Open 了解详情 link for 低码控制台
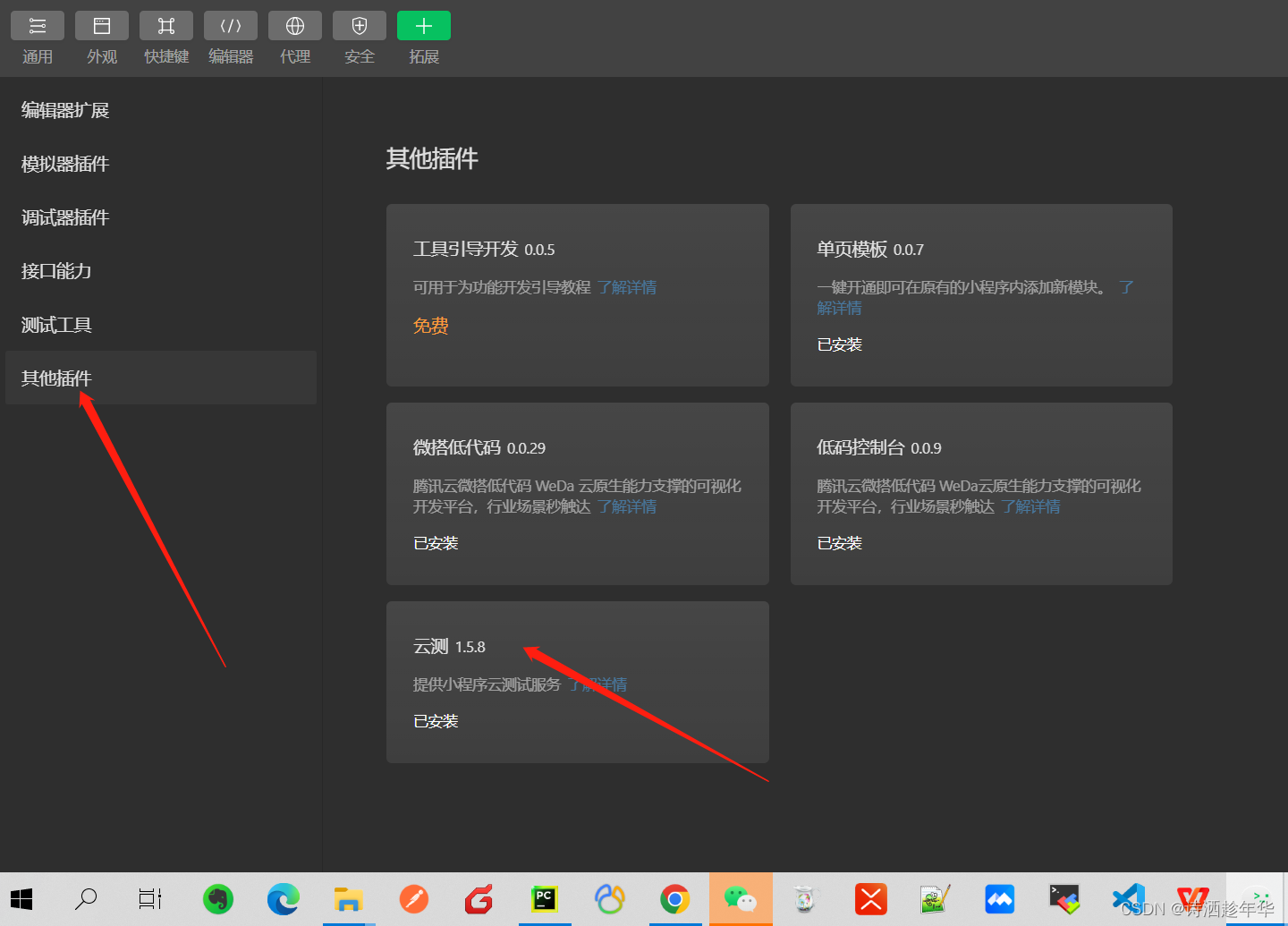 (1030, 506)
